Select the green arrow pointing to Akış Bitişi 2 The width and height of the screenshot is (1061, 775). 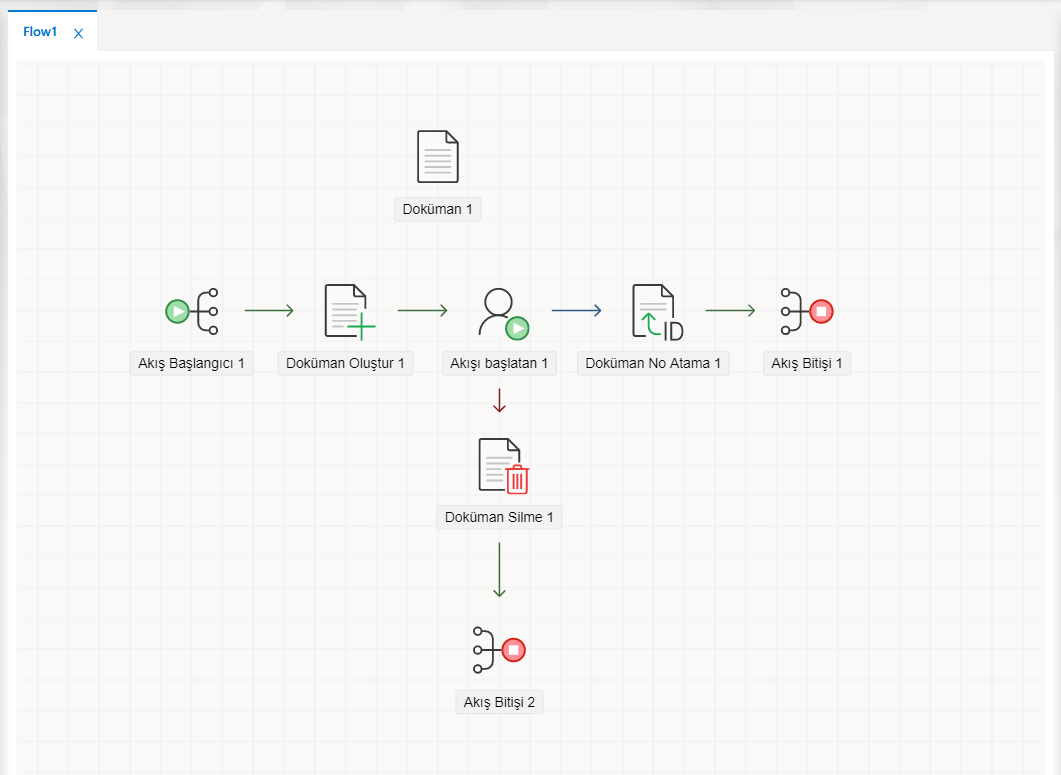[499, 570]
